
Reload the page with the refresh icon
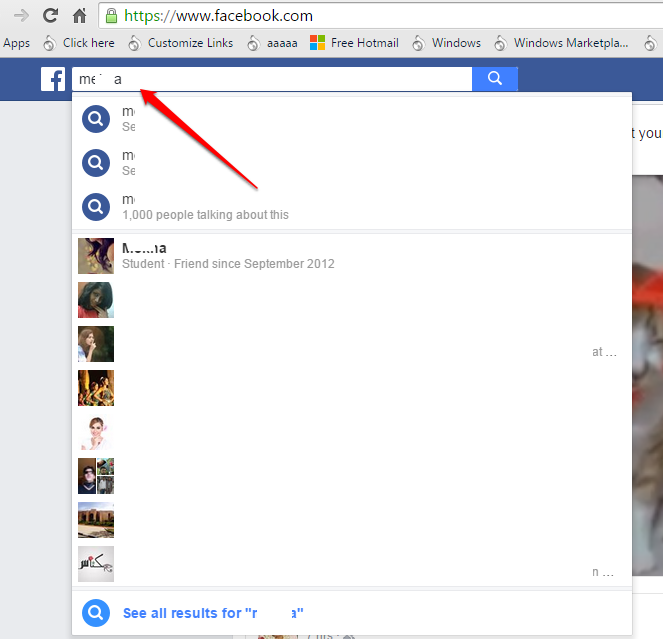50,16
